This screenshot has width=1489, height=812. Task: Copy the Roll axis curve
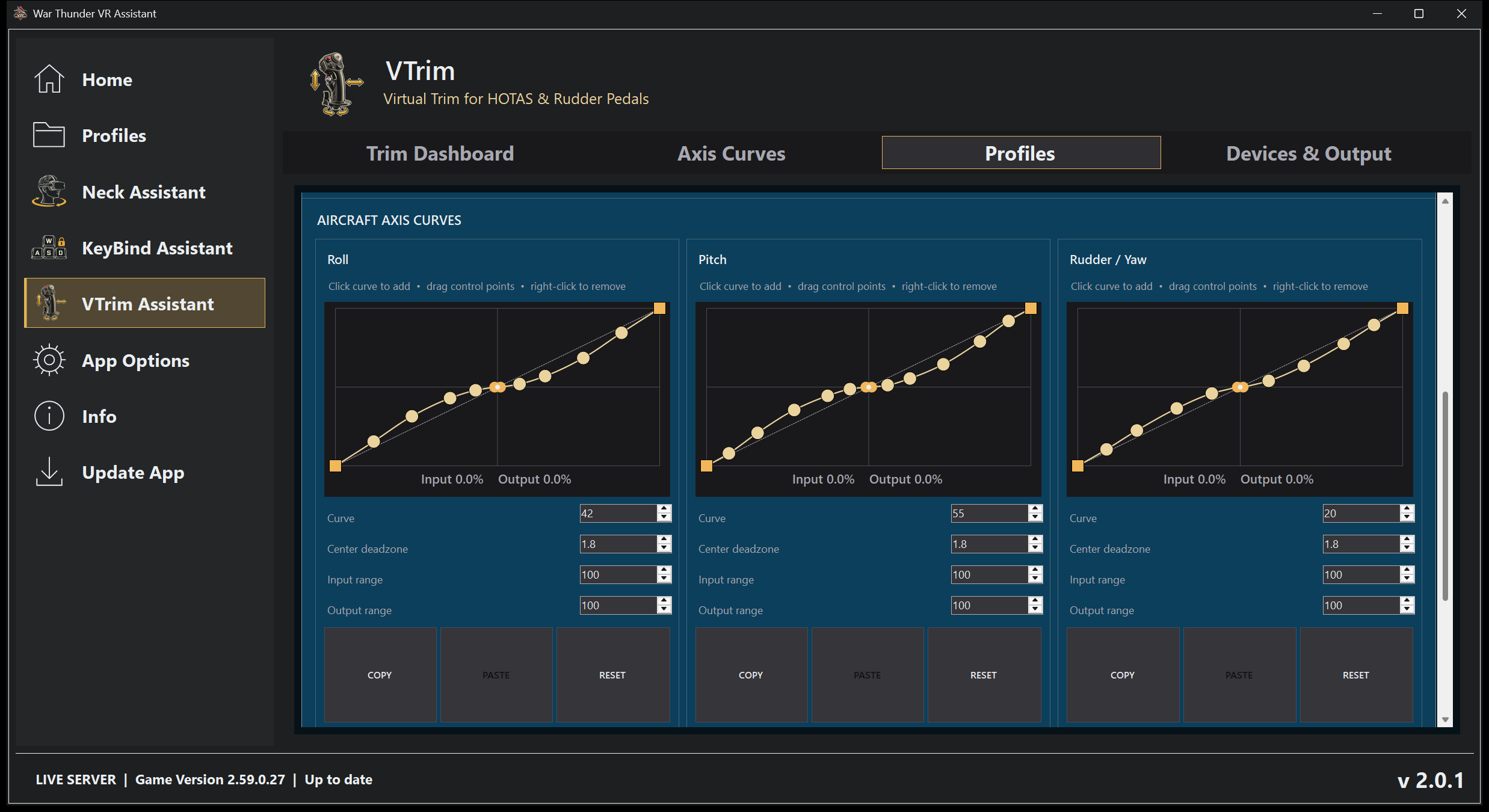click(x=380, y=675)
